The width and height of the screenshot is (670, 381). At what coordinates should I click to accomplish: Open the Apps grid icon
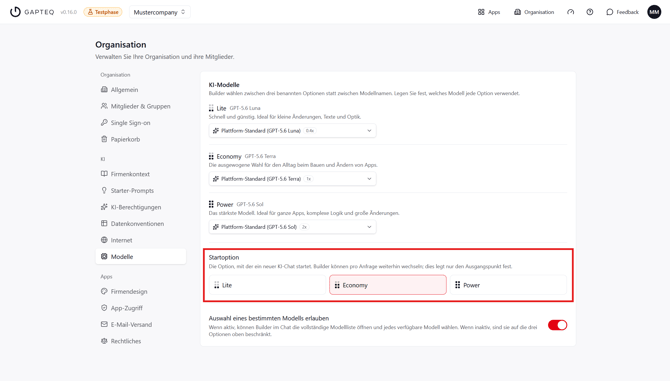click(481, 12)
